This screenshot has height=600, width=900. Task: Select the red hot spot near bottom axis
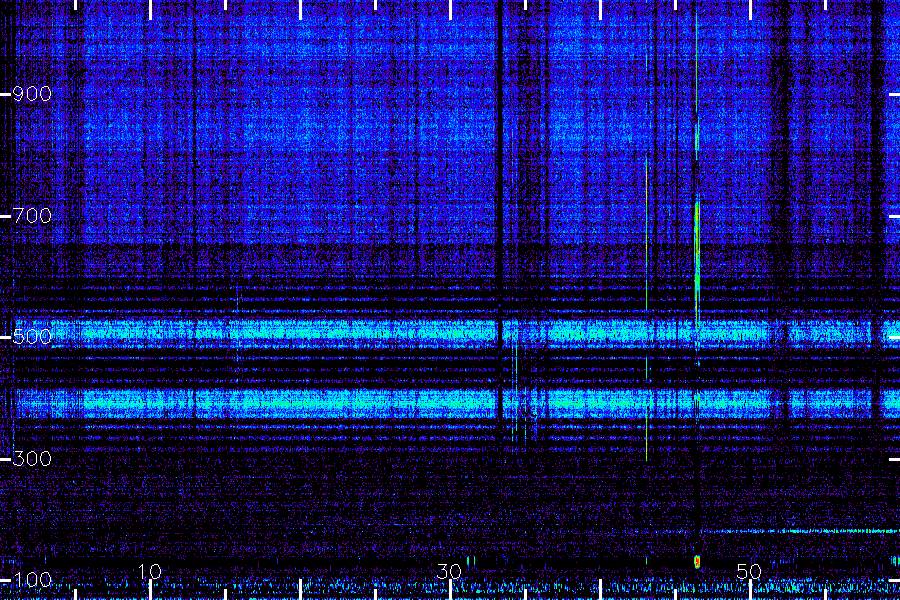[x=697, y=562]
